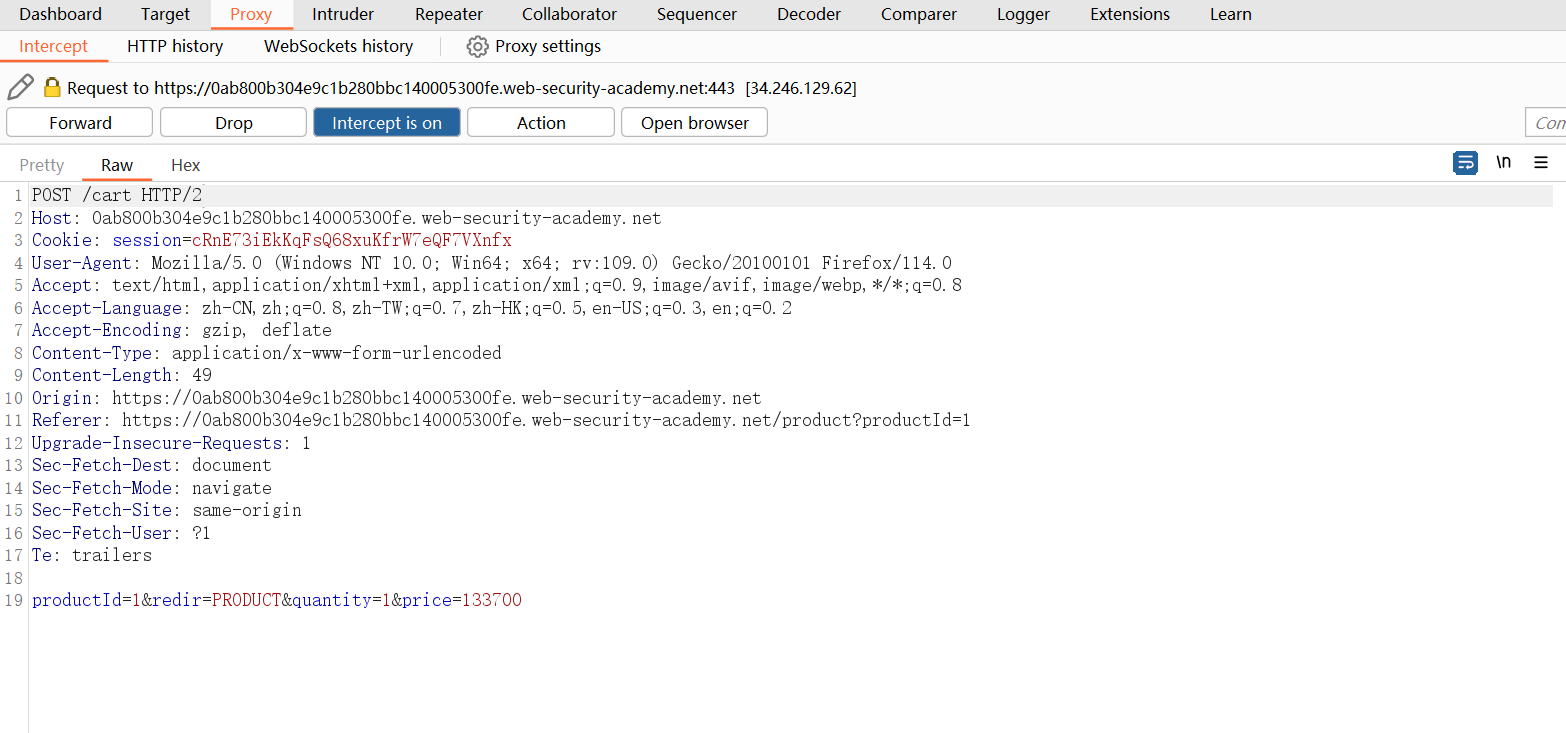Image resolution: width=1566 pixels, height=733 pixels.
Task: Switch to the Pretty view tab
Action: (x=42, y=166)
